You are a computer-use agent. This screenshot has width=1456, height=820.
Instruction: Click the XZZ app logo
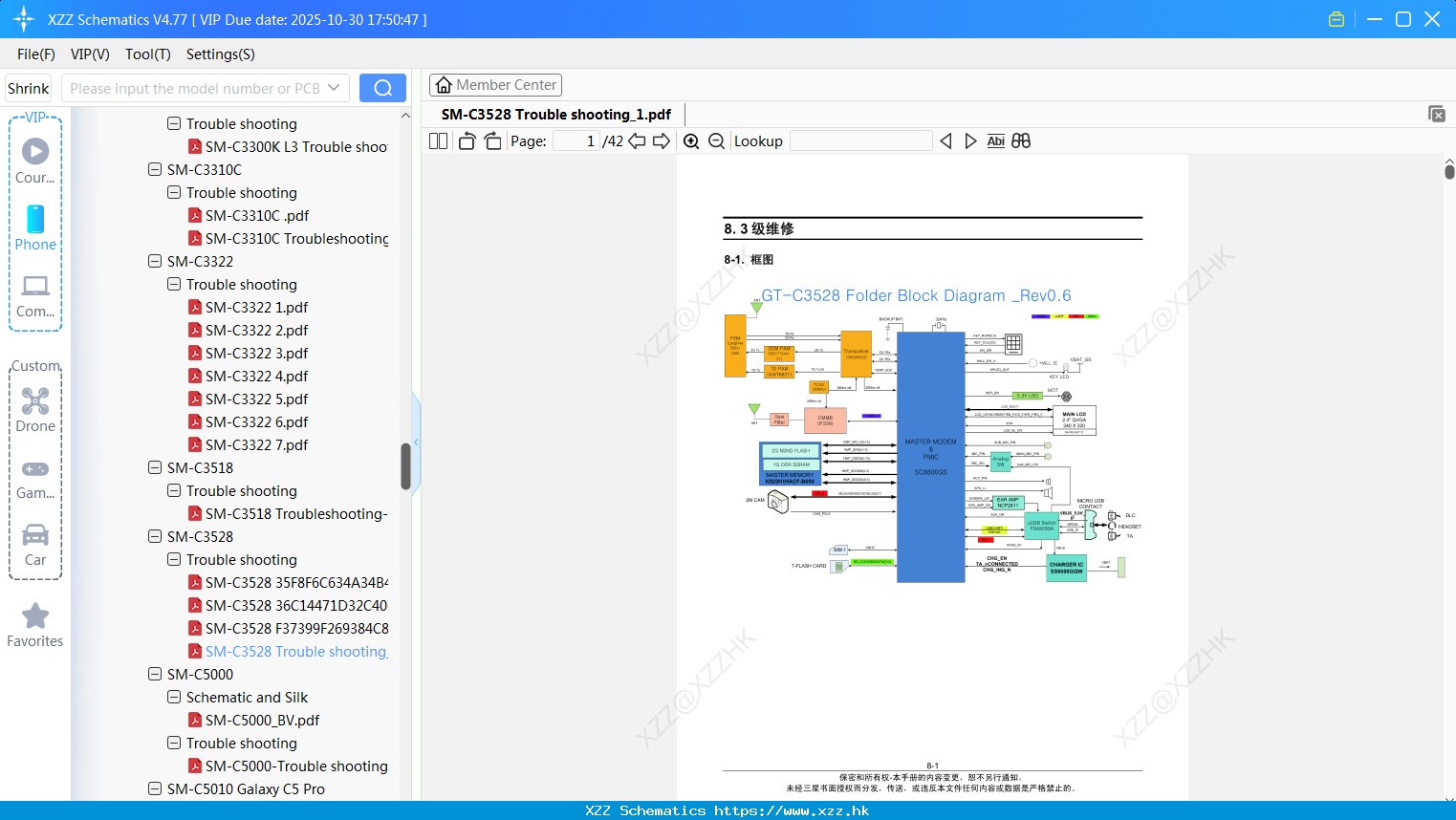coord(24,19)
